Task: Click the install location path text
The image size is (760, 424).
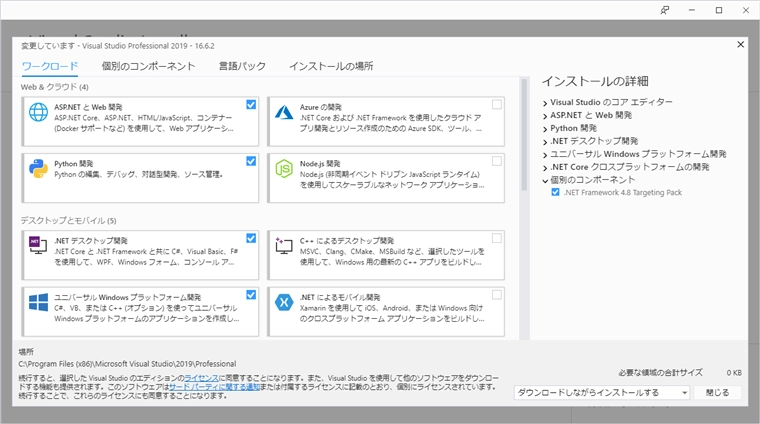Action: [x=127, y=364]
